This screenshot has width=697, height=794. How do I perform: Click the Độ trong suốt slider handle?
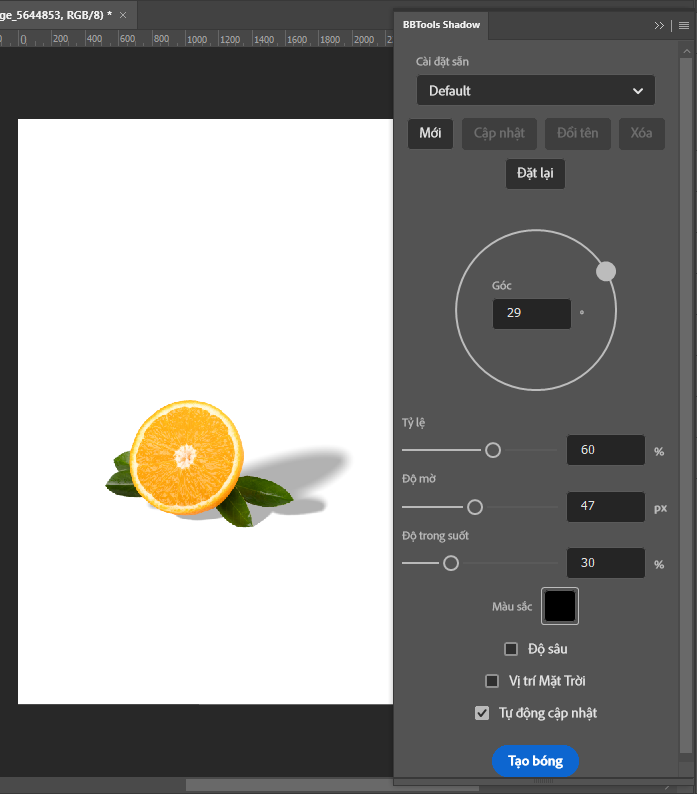451,563
